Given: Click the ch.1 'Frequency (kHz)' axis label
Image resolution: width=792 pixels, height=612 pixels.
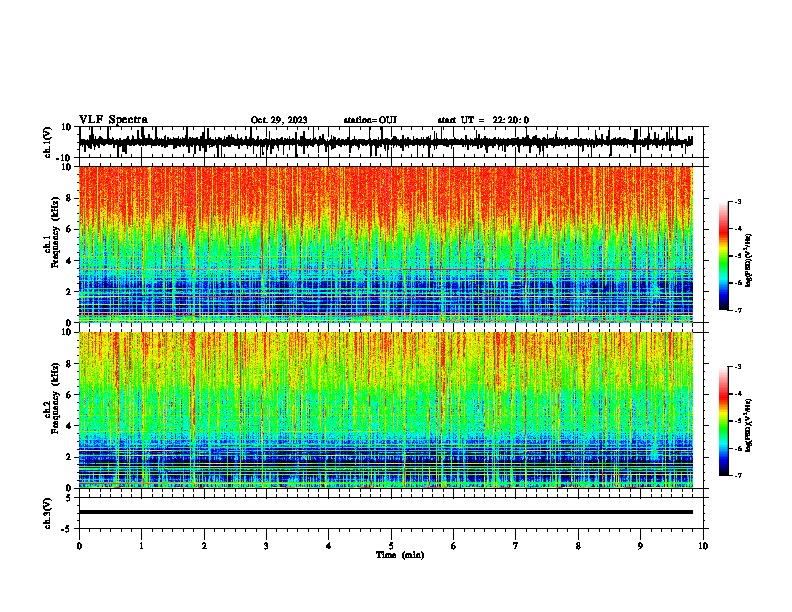Looking at the screenshot, I should tap(54, 232).
